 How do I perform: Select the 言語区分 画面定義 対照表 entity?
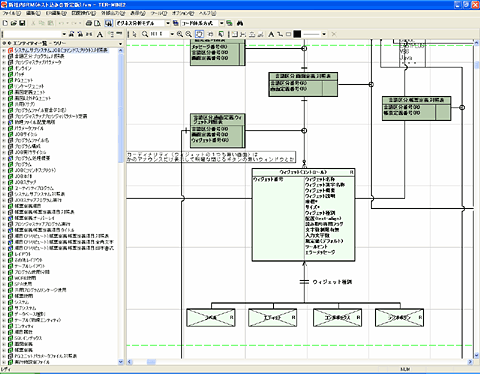click(x=303, y=84)
